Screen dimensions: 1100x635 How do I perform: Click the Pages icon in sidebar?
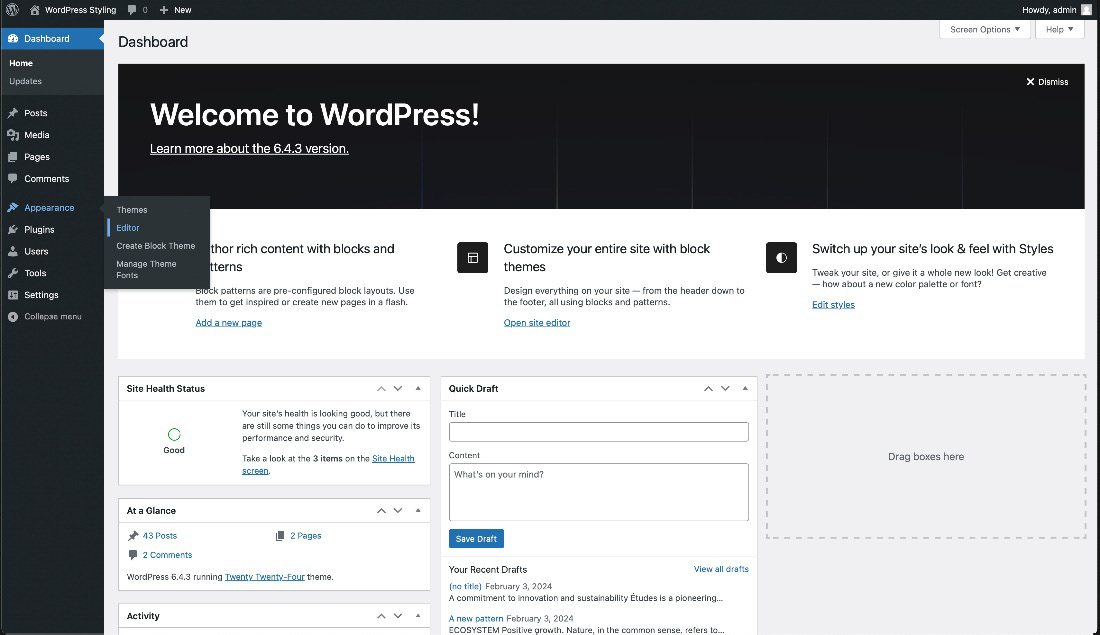13,156
